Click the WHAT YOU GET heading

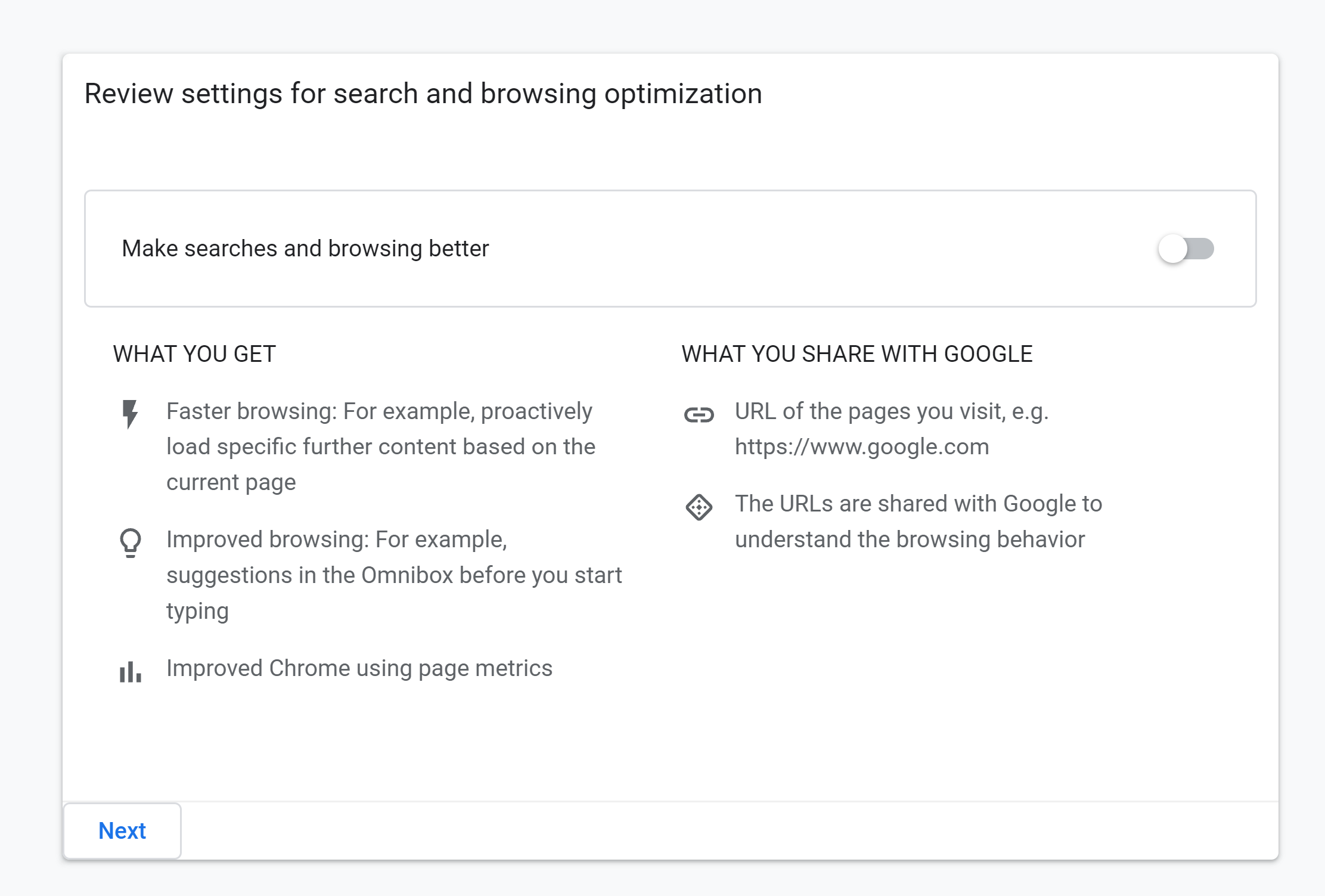pyautogui.click(x=194, y=354)
